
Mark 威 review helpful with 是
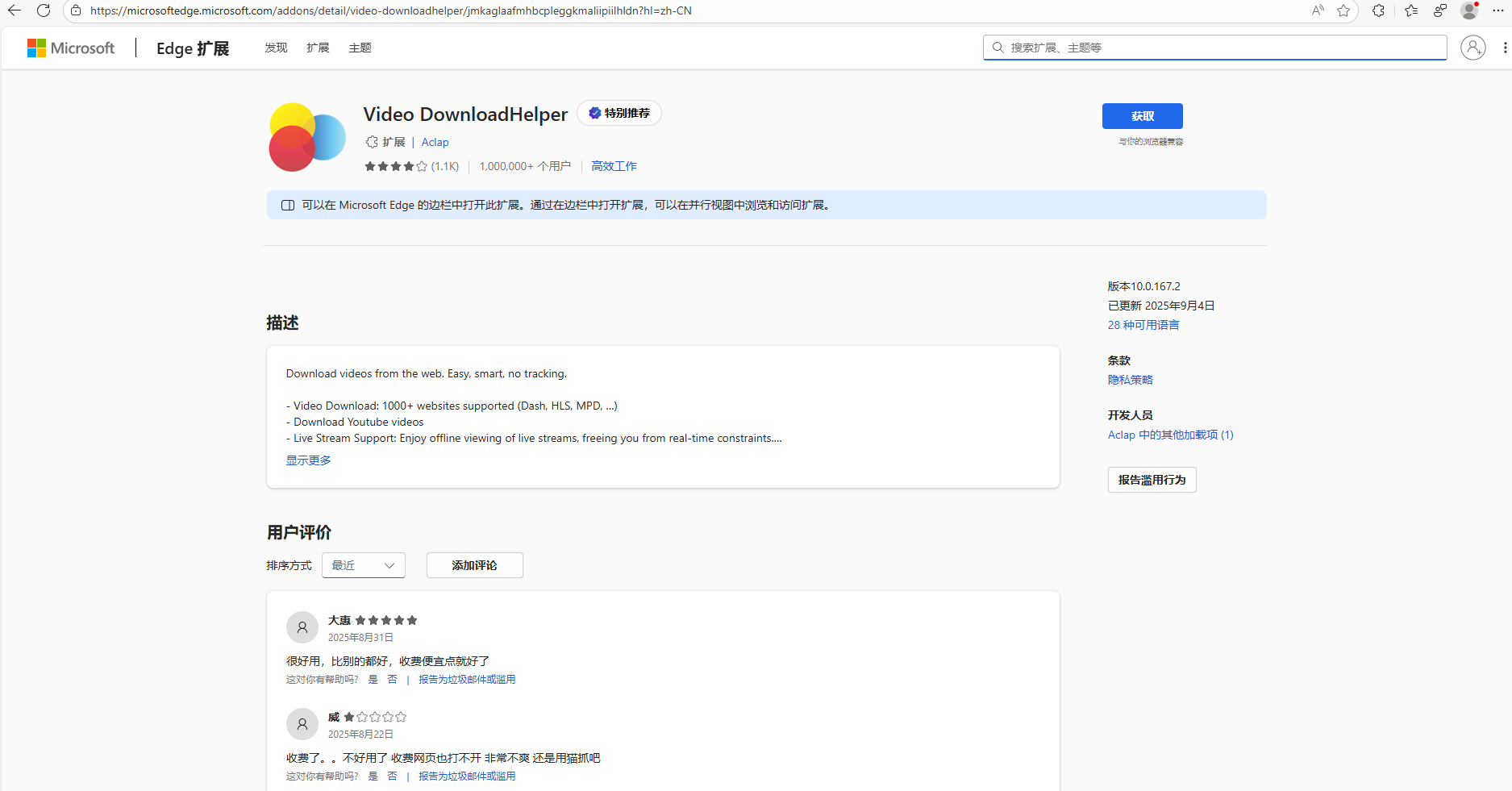pos(373,776)
